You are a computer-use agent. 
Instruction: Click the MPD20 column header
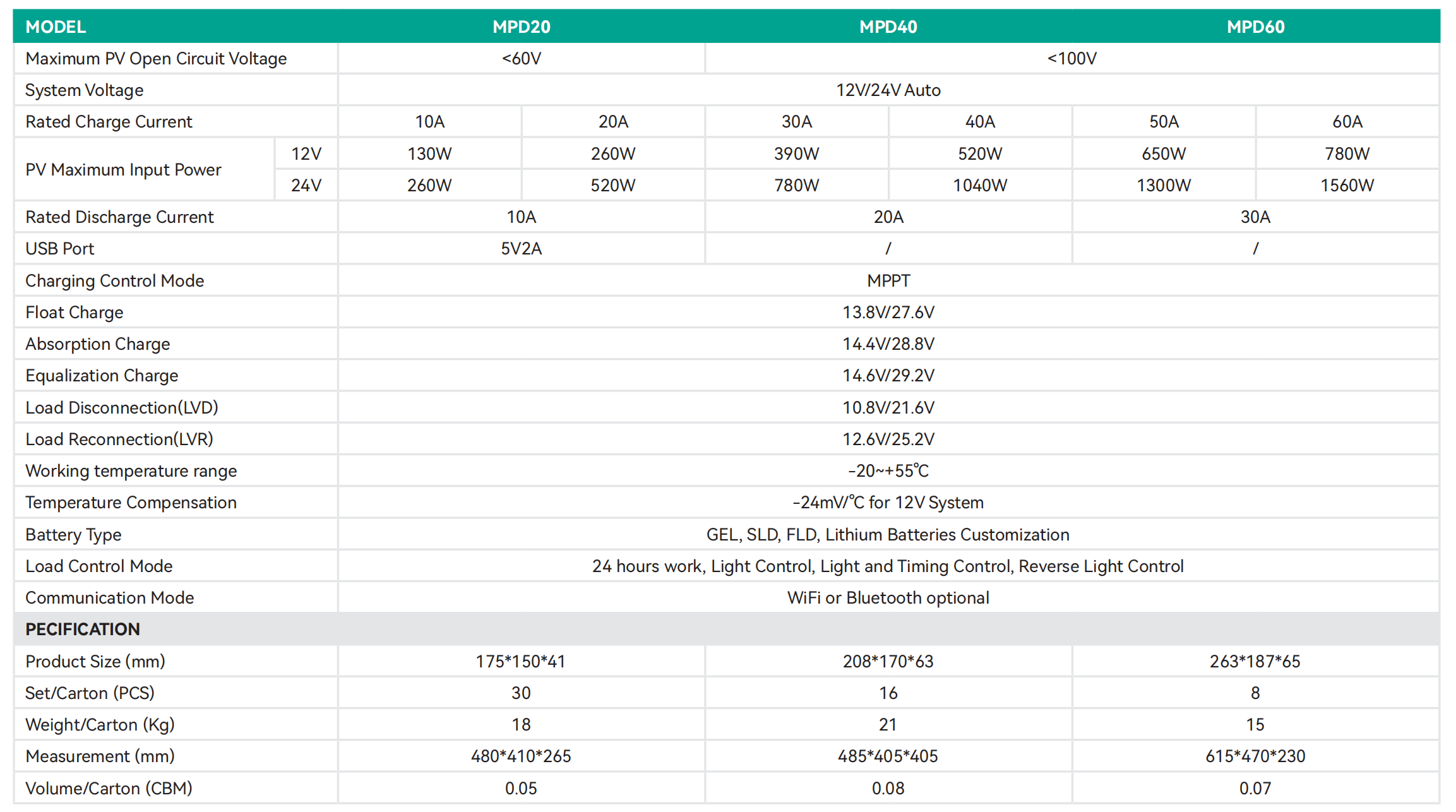pos(521,27)
